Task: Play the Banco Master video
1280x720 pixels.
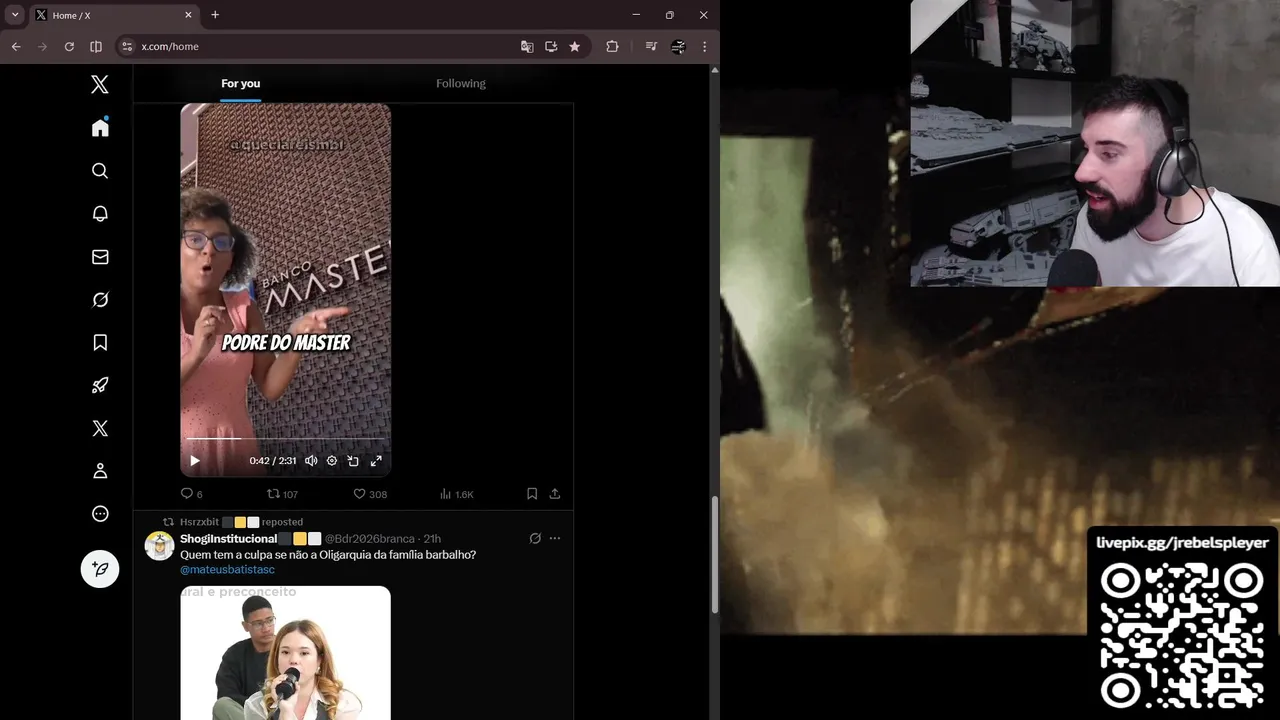Action: point(195,461)
